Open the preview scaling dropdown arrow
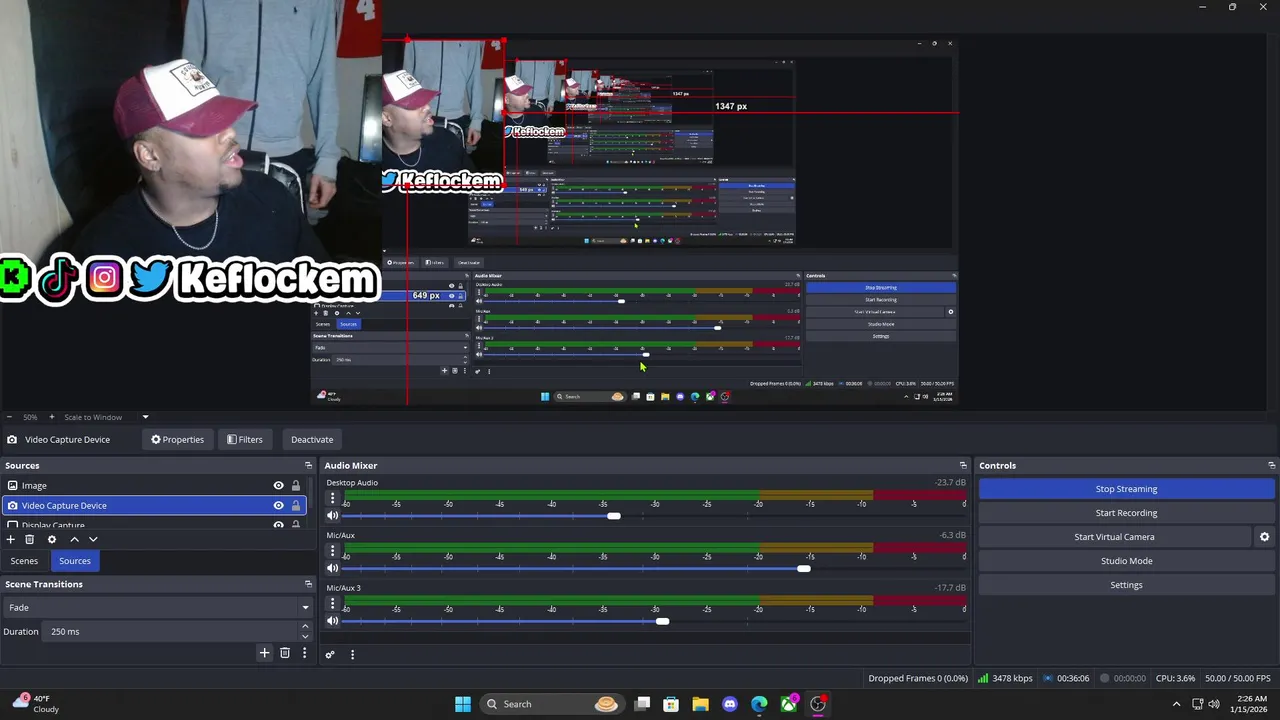The height and width of the screenshot is (720, 1280). [x=145, y=417]
